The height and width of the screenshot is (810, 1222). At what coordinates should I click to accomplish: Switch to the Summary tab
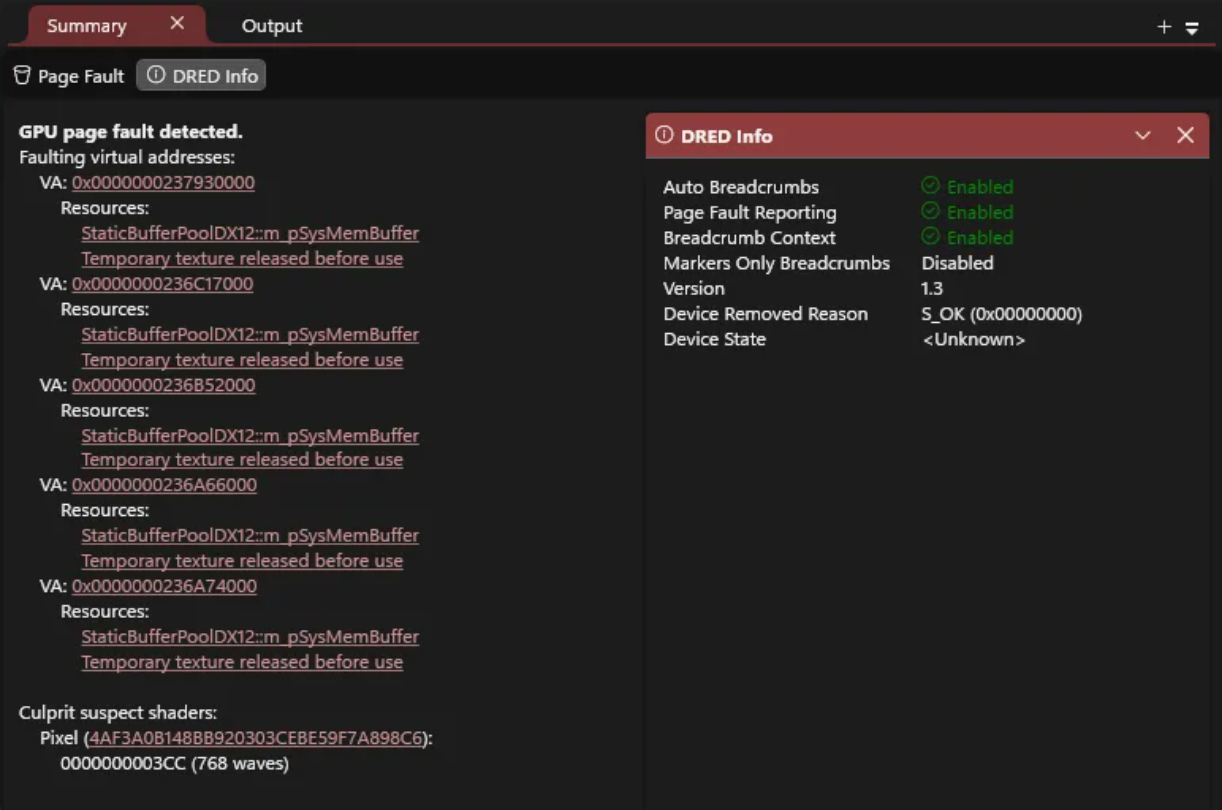(x=86, y=25)
